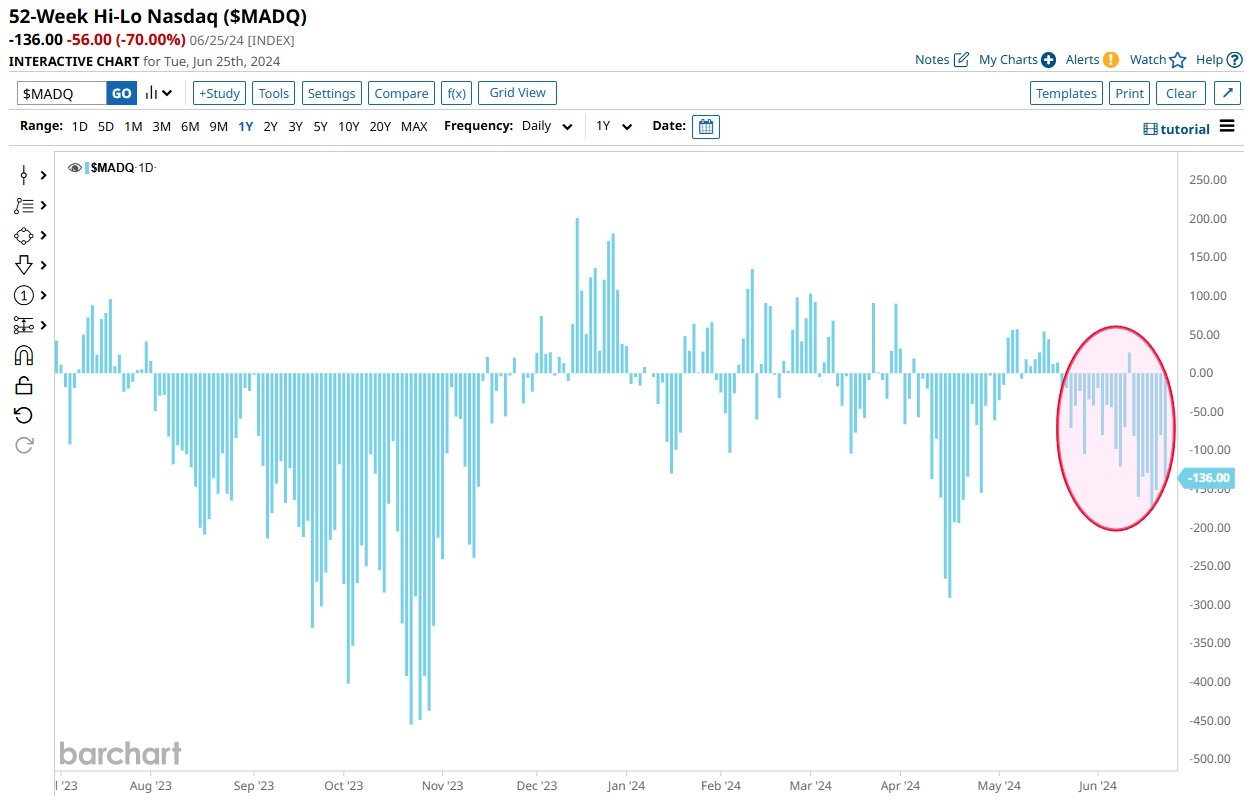The image size is (1250, 808).
Task: Click the +Study button
Action: pyautogui.click(x=218, y=93)
